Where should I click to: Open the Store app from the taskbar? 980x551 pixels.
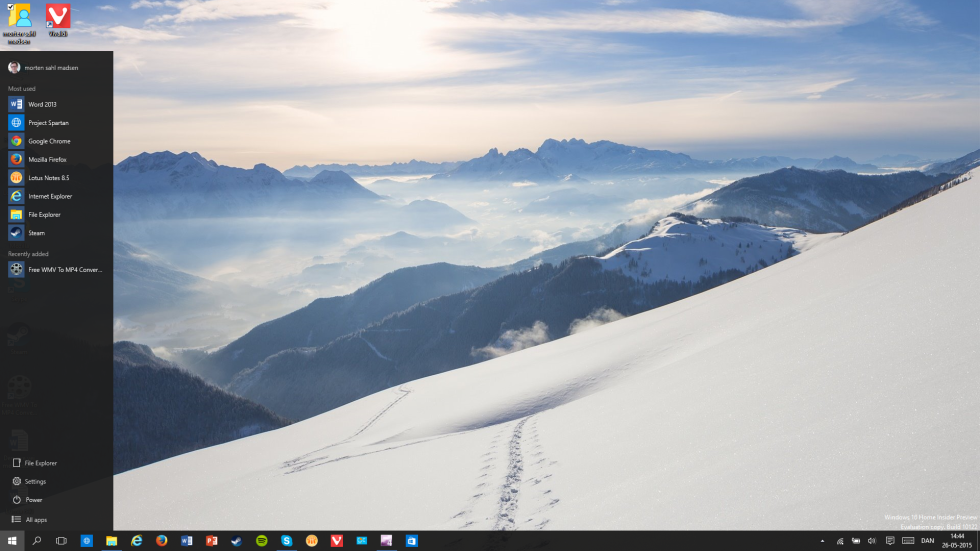coord(412,541)
